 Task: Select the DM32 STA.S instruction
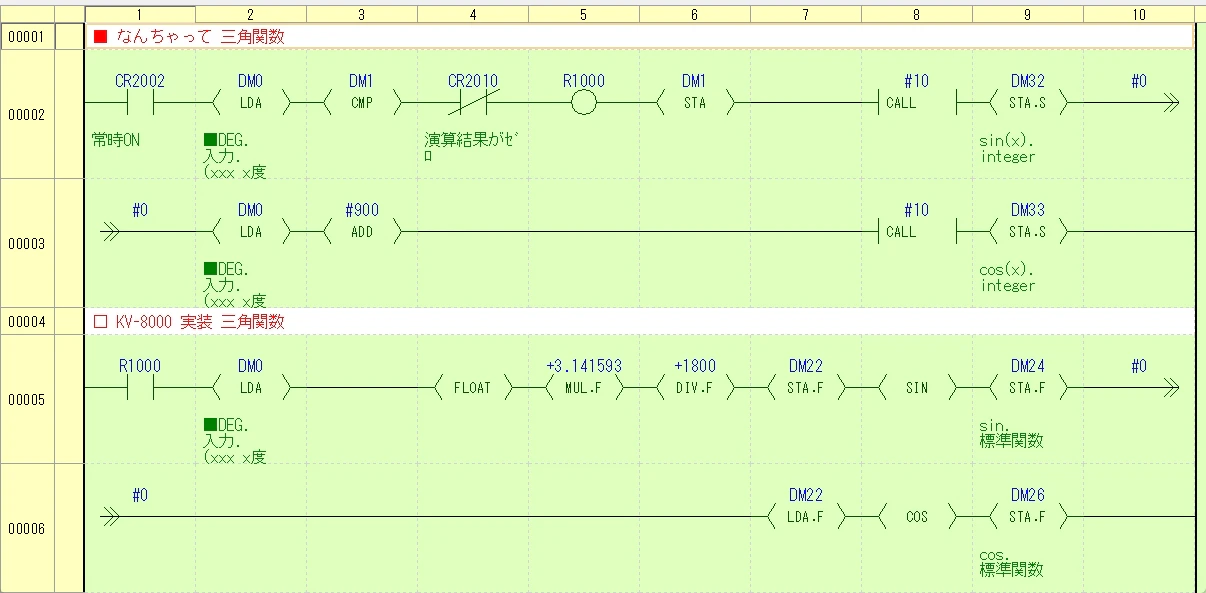click(x=1028, y=103)
